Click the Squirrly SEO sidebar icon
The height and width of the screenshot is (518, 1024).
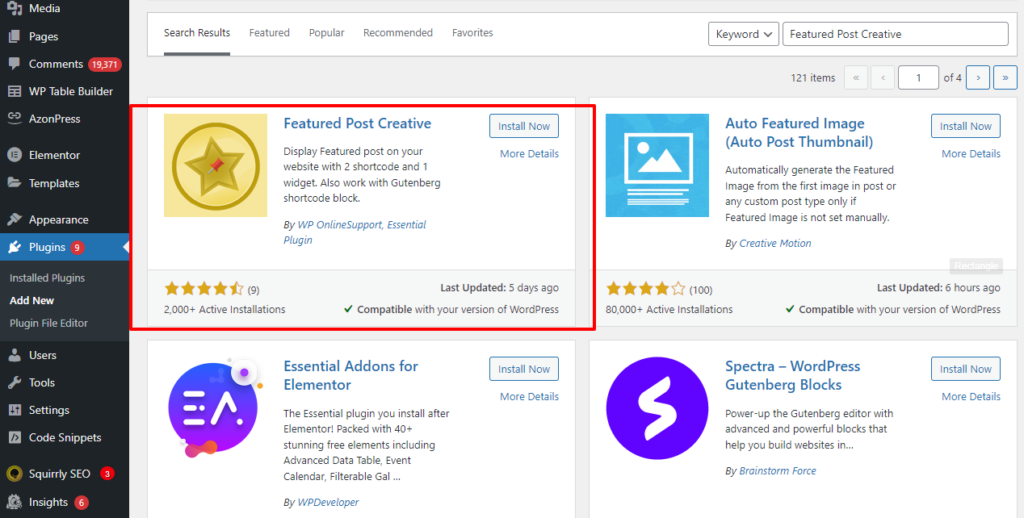coord(14,474)
